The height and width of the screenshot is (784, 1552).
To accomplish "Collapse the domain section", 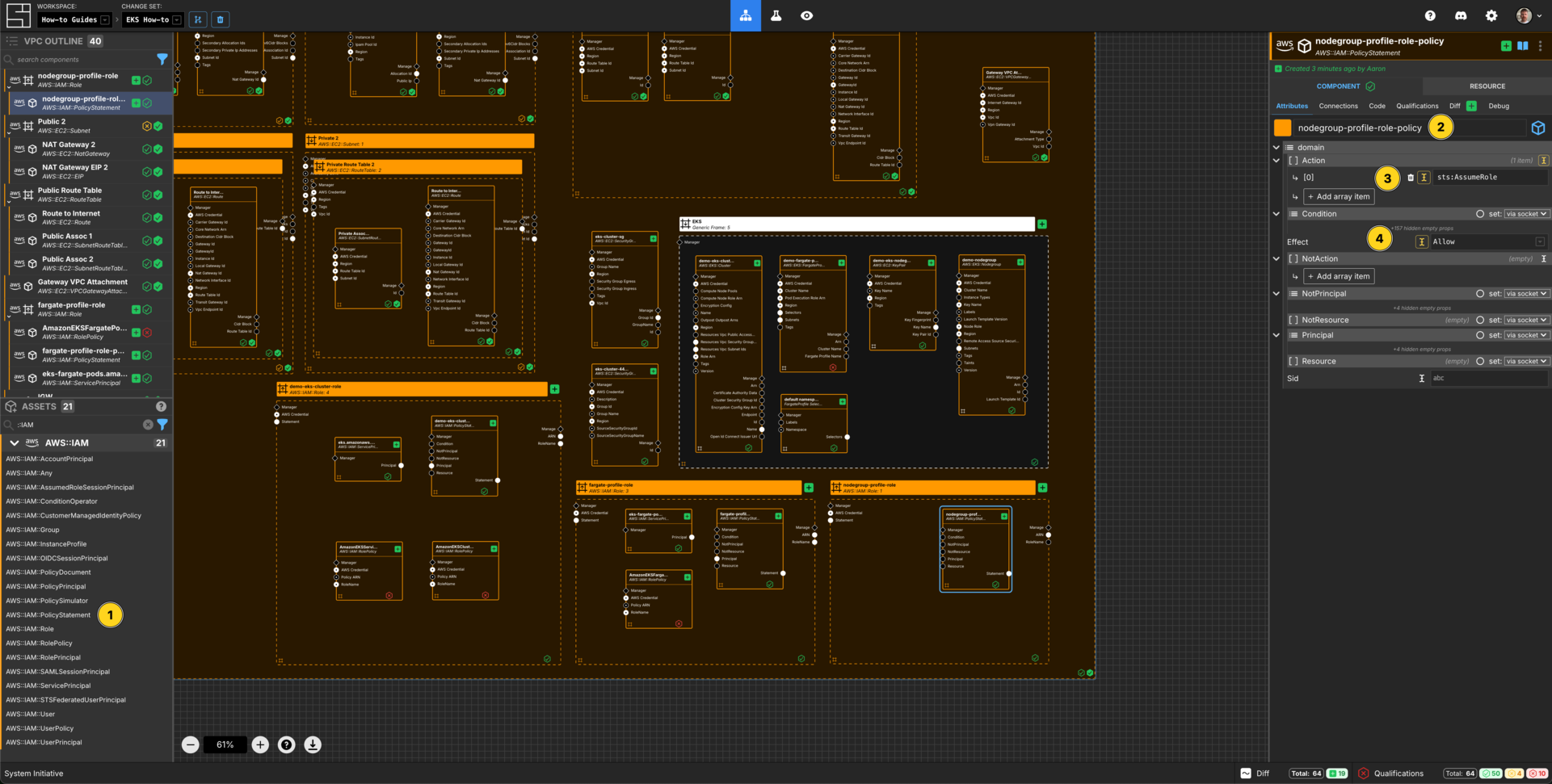I will (x=1277, y=148).
